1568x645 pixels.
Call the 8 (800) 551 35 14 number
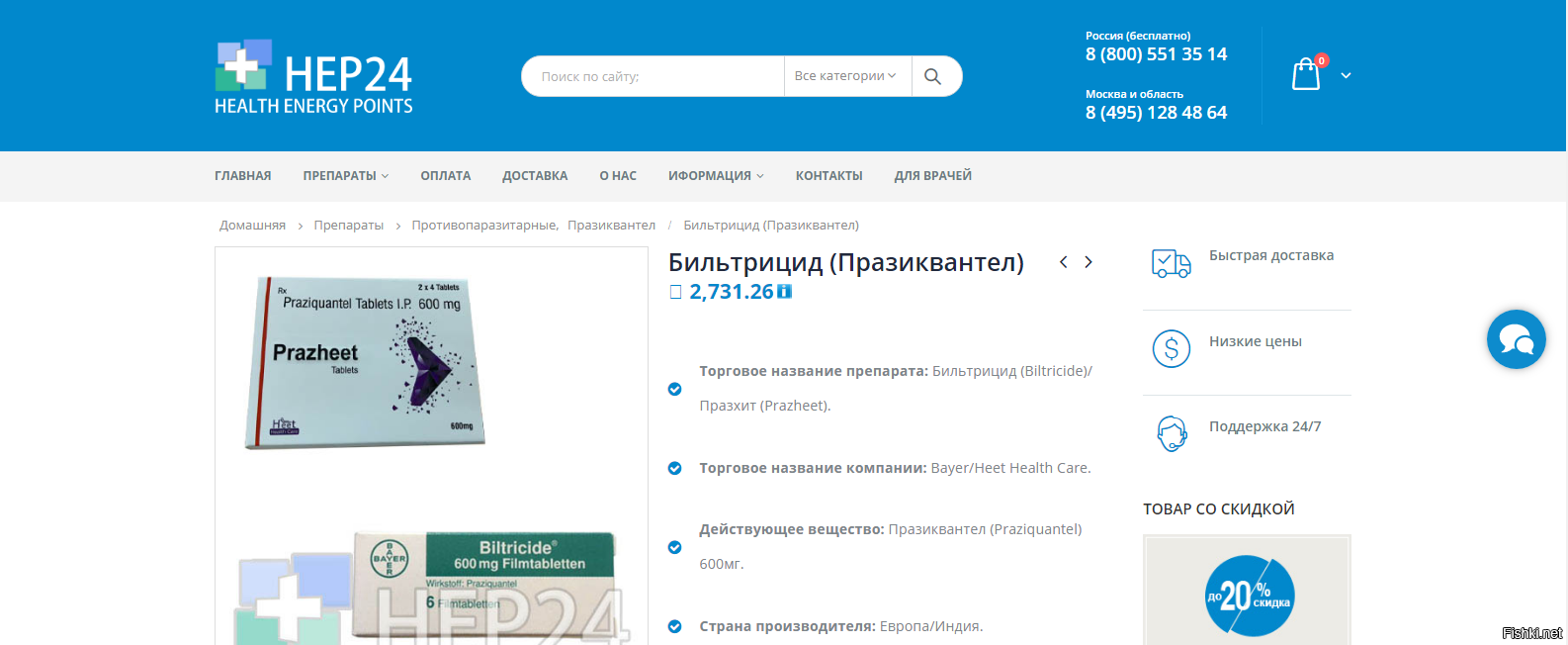click(x=1157, y=54)
